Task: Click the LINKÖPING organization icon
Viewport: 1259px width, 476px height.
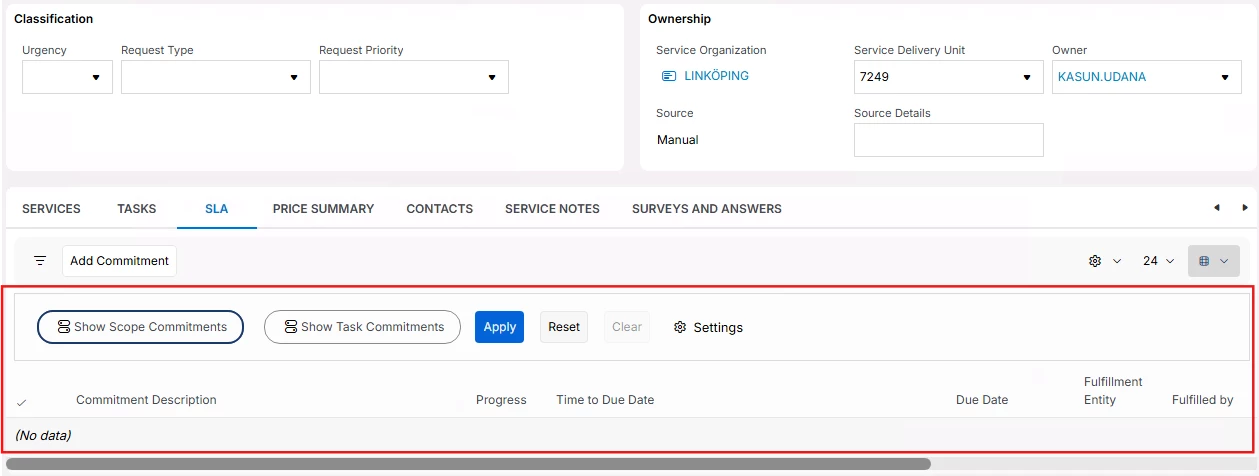Action: (x=669, y=76)
